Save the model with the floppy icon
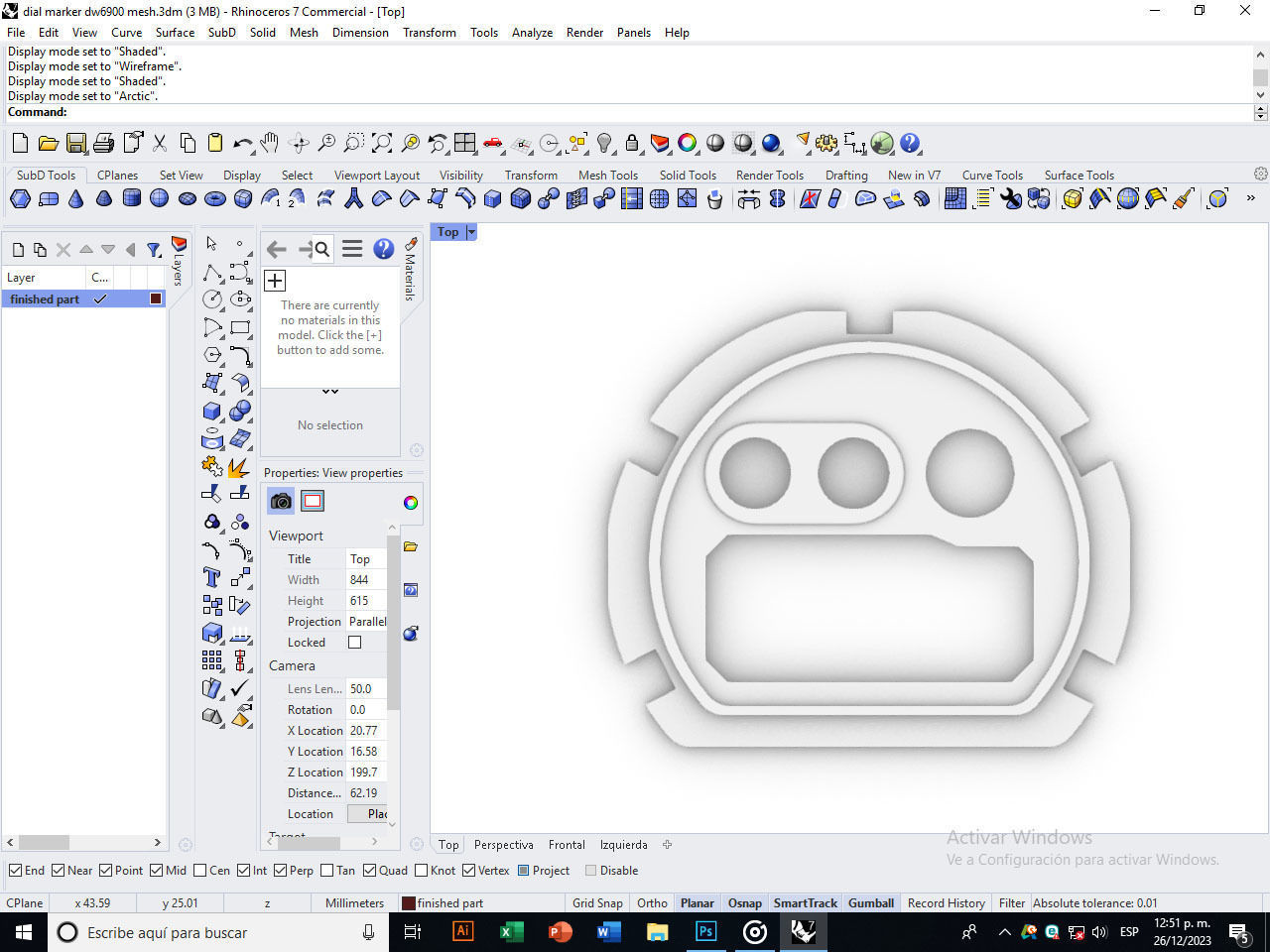Image resolution: width=1270 pixels, height=952 pixels. click(x=75, y=144)
